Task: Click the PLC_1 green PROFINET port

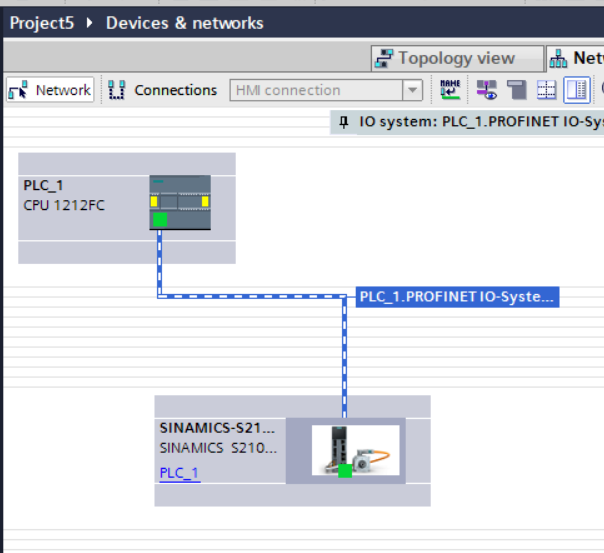Action: (160, 220)
